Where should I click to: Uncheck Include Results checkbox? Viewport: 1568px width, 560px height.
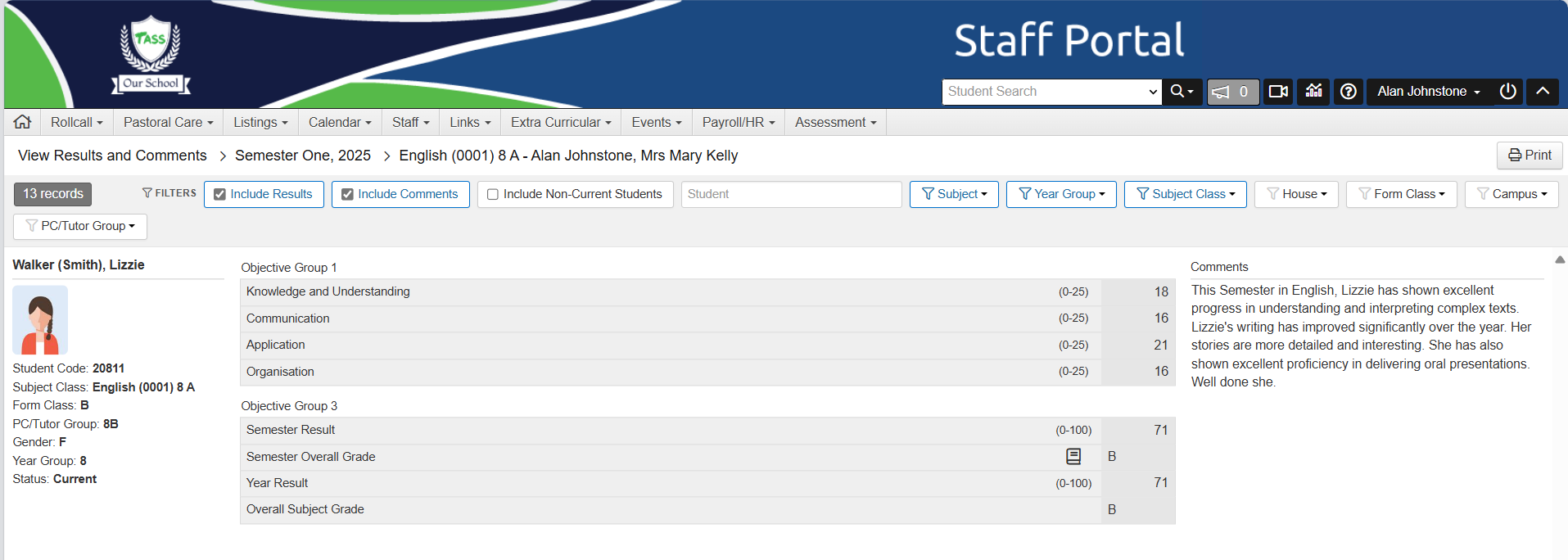pyautogui.click(x=219, y=195)
